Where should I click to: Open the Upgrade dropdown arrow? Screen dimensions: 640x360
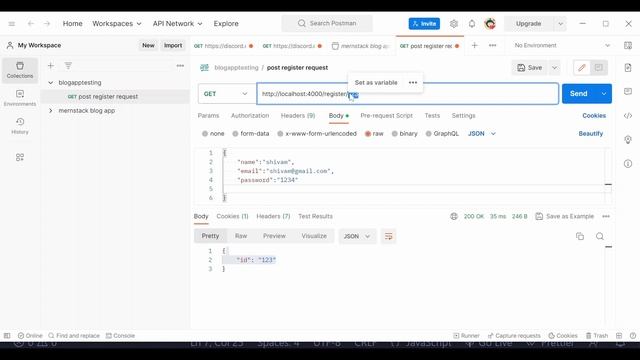pos(560,24)
